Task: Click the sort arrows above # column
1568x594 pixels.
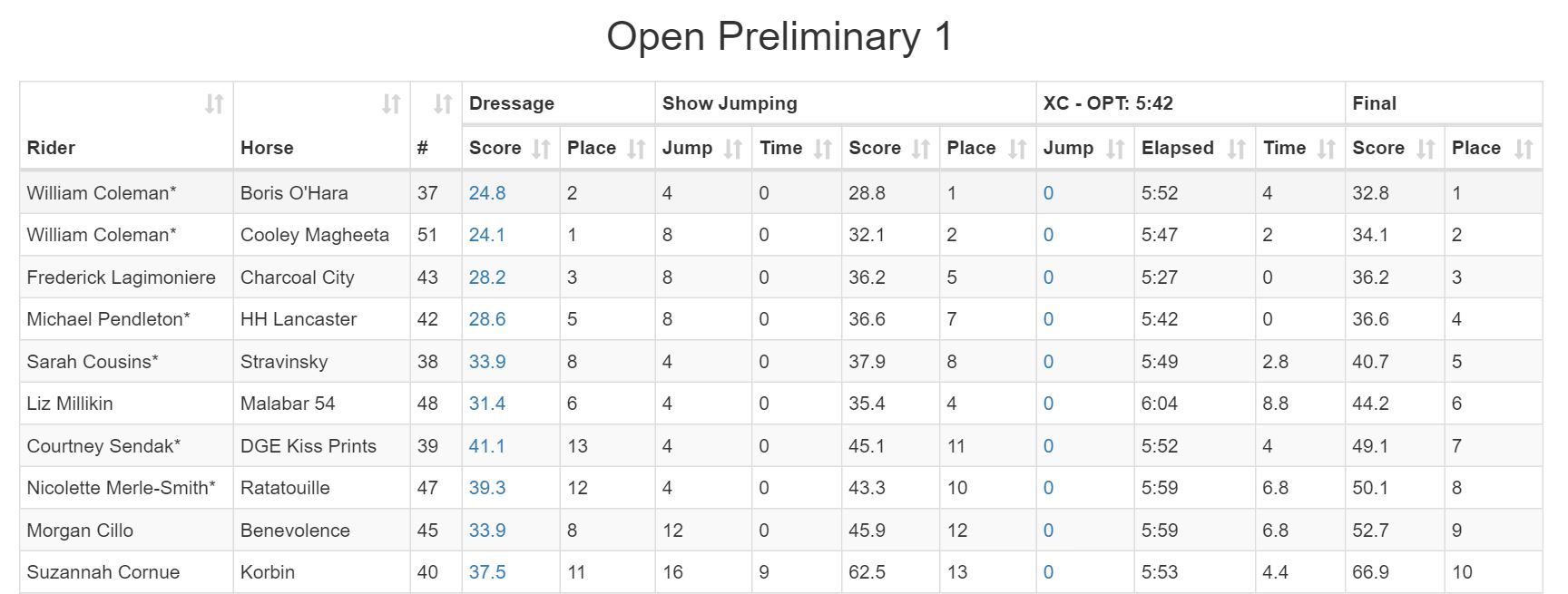Action: [442, 104]
